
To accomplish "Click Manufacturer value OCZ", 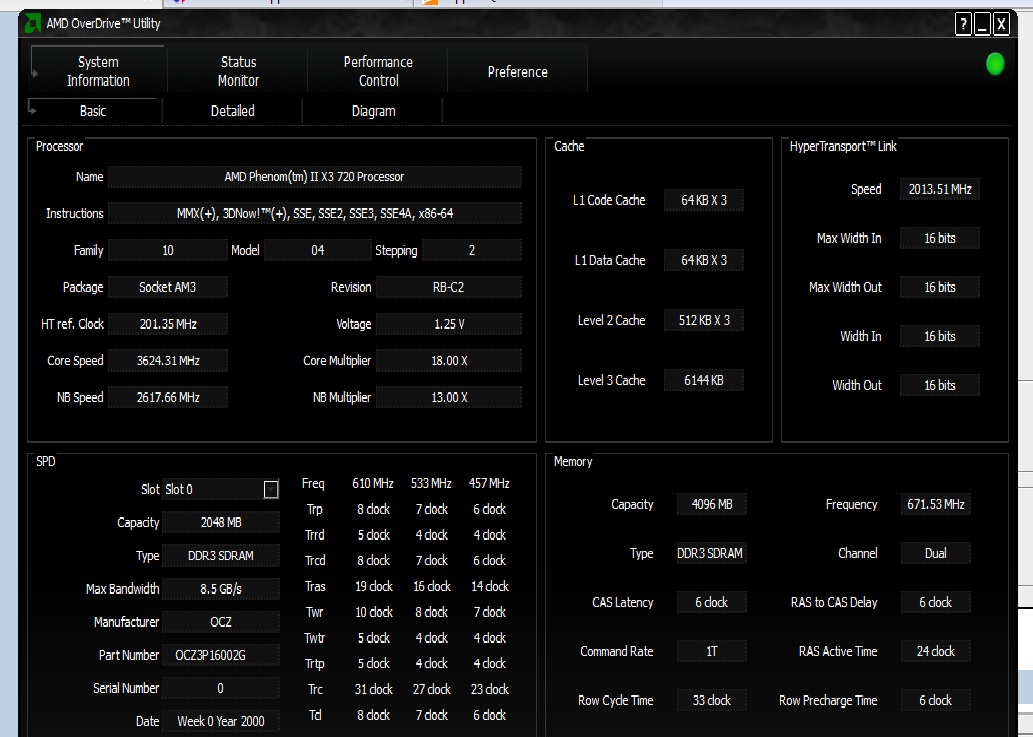I will [x=221, y=622].
